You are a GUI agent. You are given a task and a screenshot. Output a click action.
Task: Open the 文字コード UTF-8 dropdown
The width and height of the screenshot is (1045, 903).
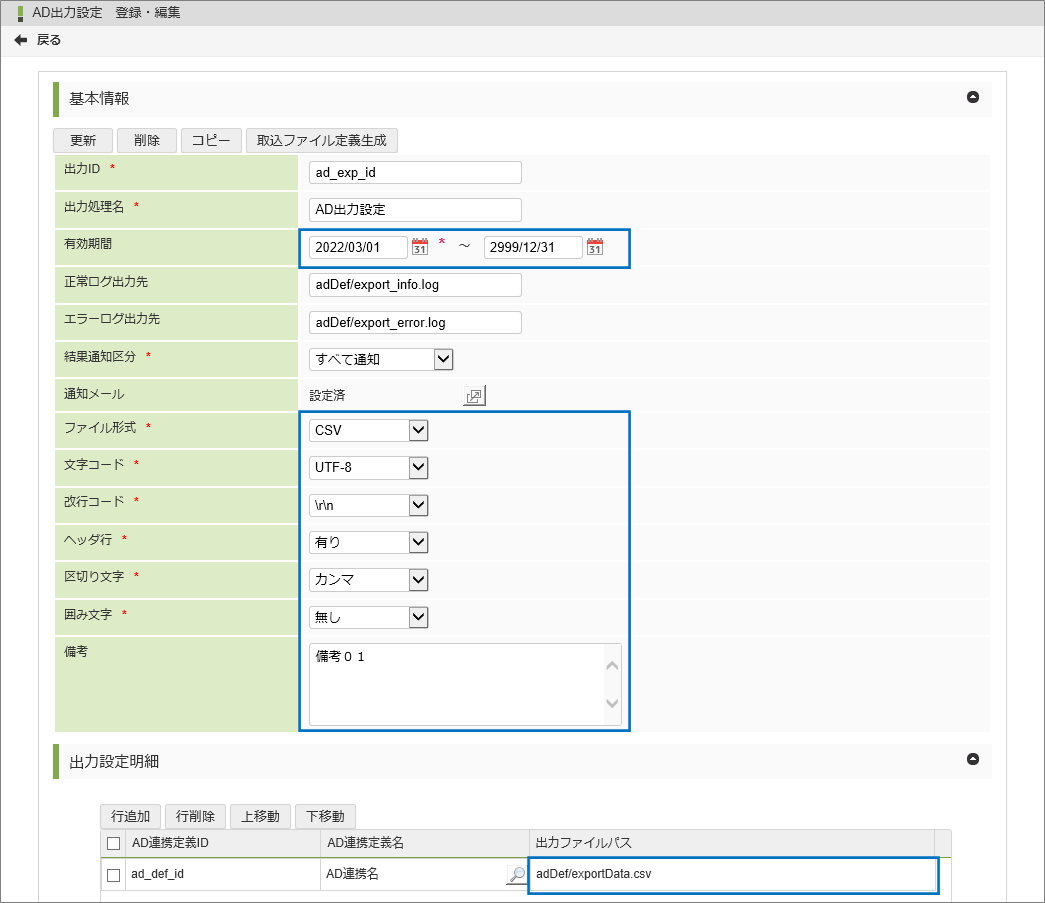pos(419,467)
